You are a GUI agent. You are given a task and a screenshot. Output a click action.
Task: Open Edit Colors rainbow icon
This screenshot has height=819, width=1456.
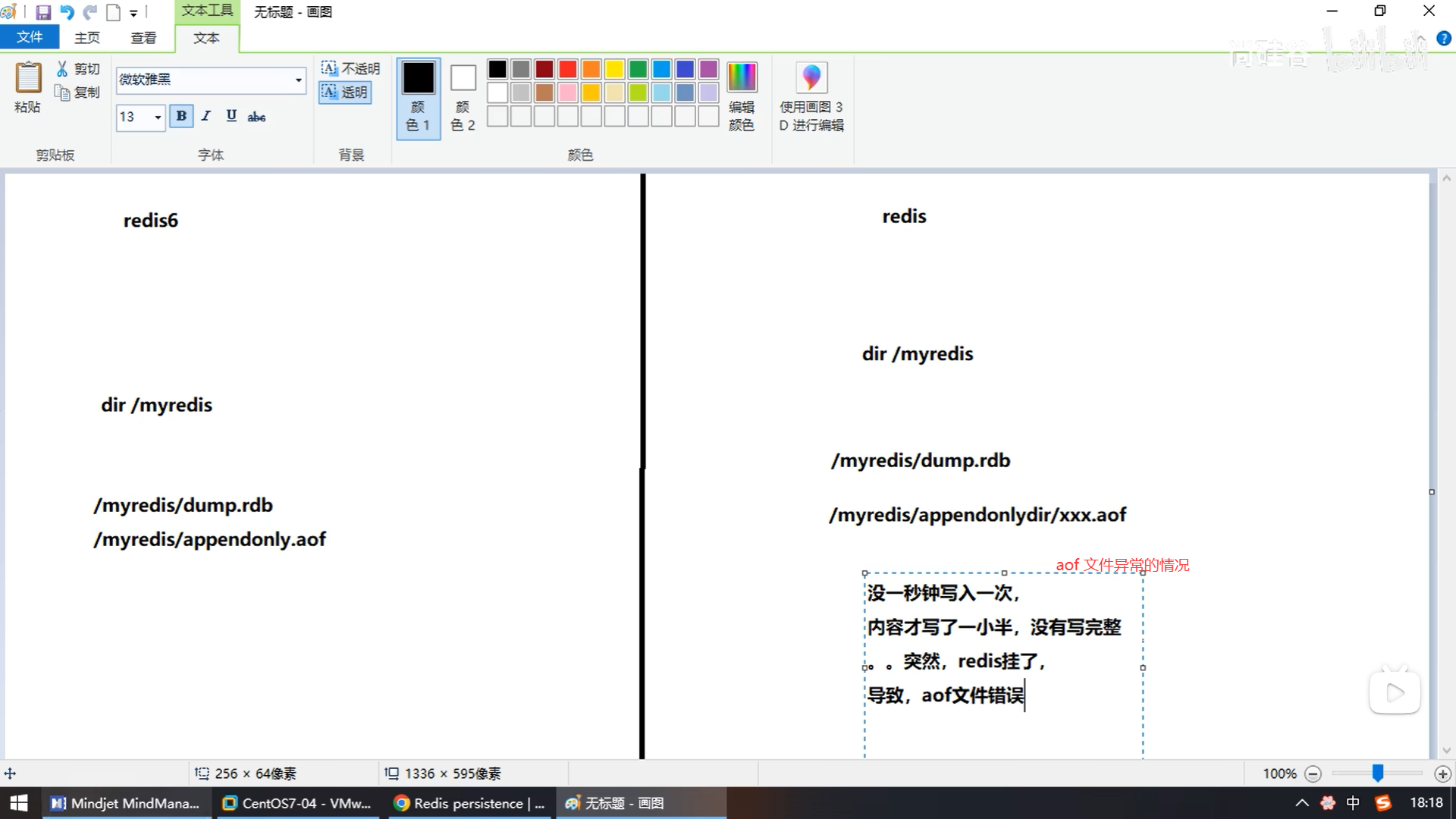click(741, 78)
